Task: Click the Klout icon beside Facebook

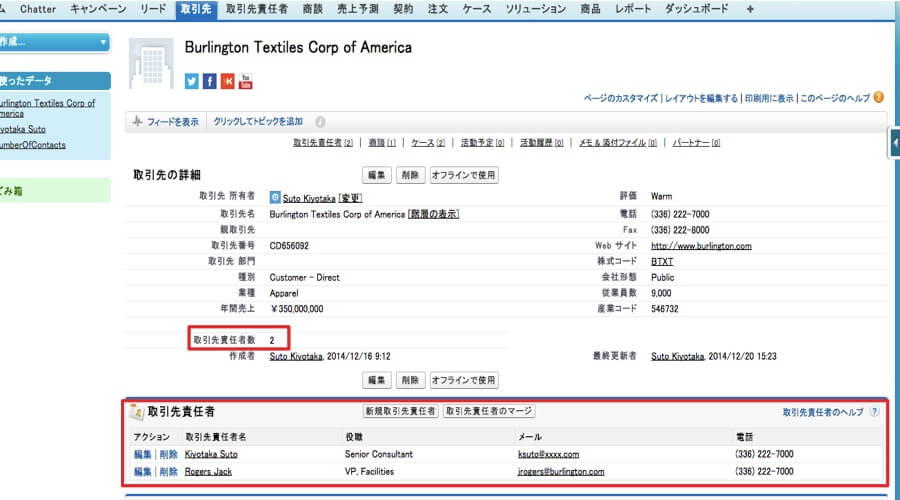Action: coord(228,81)
